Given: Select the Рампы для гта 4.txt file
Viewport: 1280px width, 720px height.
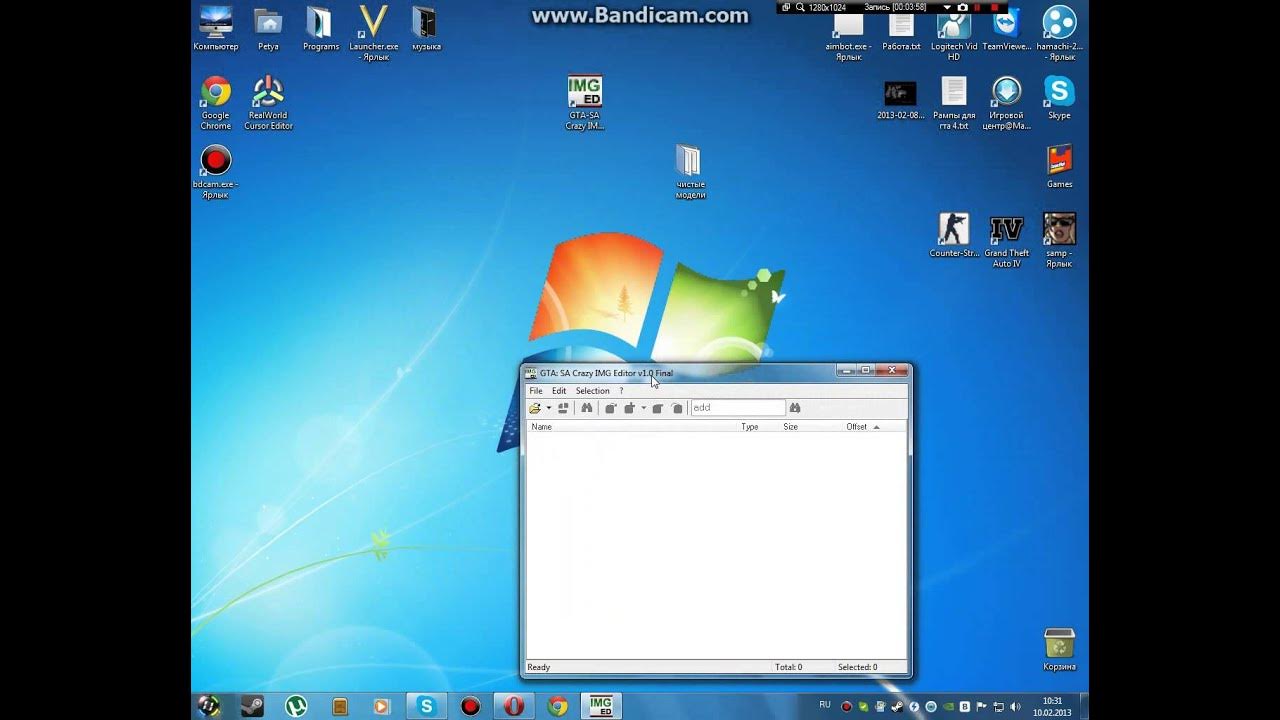Looking at the screenshot, I should point(953,104).
